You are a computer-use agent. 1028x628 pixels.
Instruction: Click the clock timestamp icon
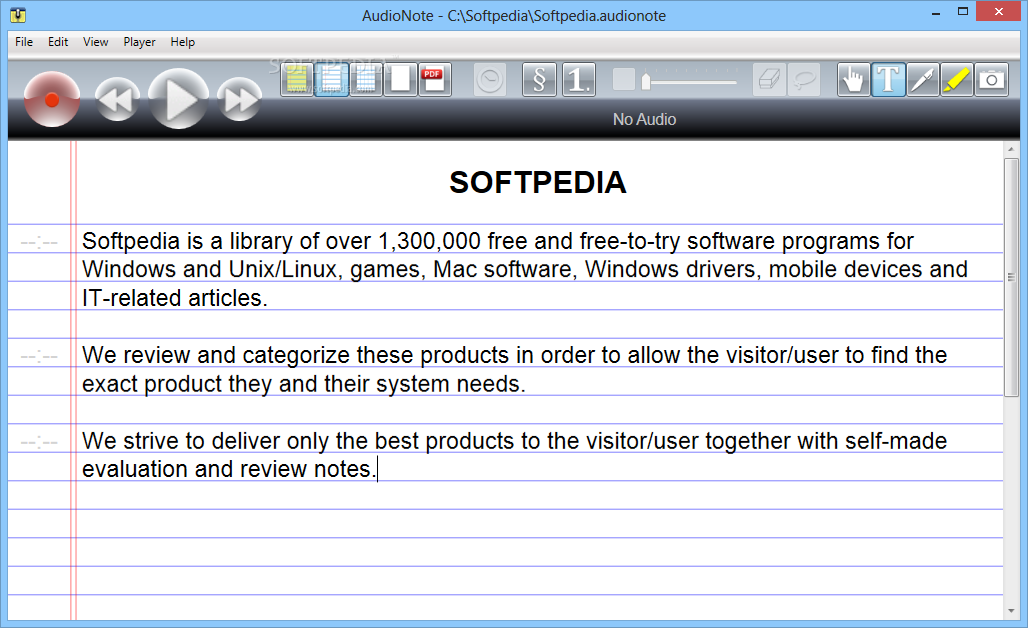point(490,80)
